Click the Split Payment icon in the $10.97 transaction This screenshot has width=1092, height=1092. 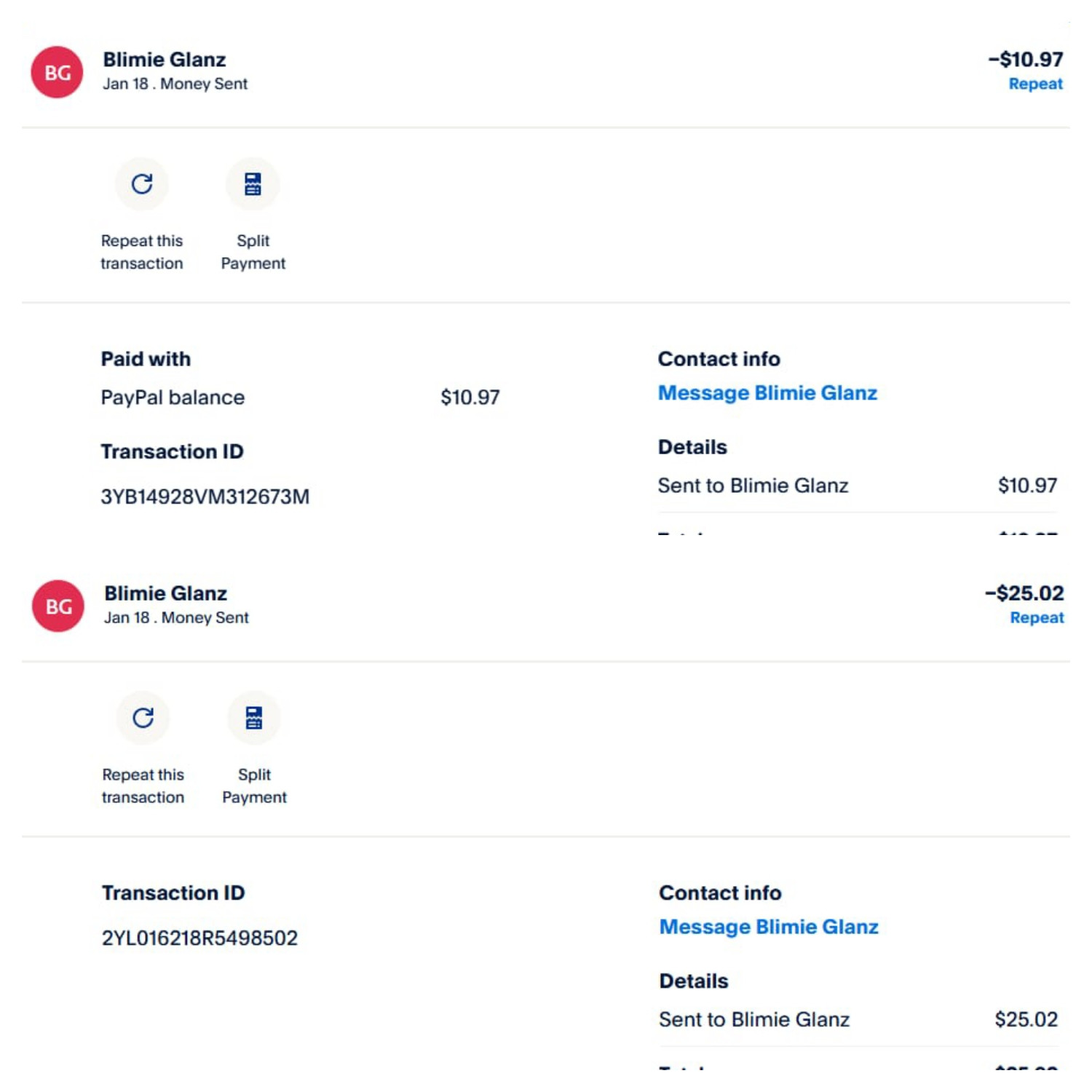[253, 184]
